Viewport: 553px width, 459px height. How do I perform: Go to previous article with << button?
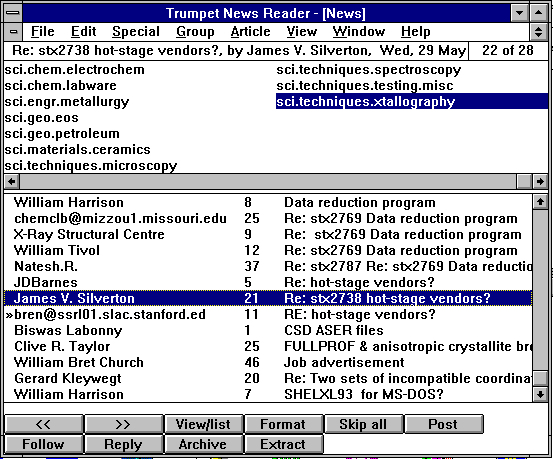[x=44, y=424]
